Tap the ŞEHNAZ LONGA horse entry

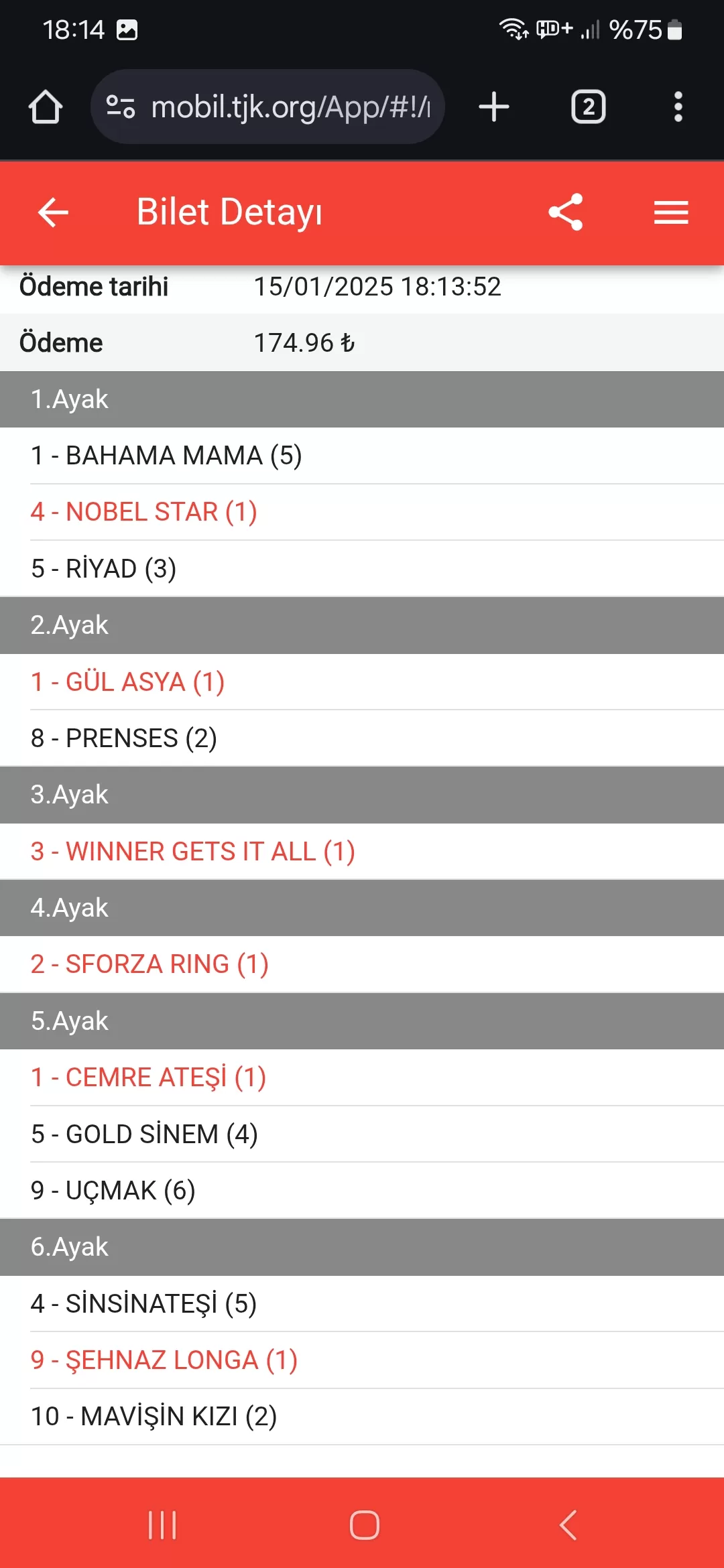[164, 1360]
